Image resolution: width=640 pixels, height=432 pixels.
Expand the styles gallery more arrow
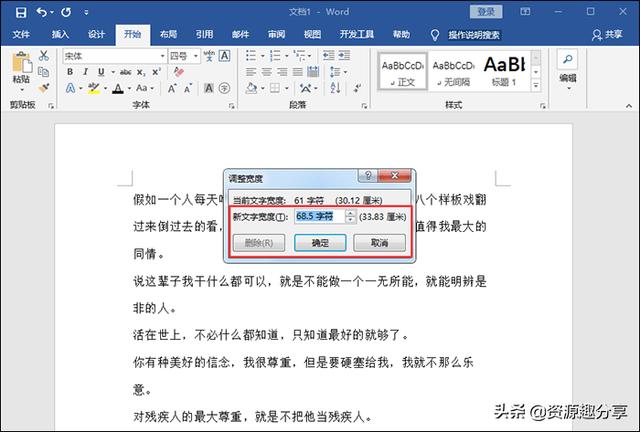pyautogui.click(x=536, y=85)
